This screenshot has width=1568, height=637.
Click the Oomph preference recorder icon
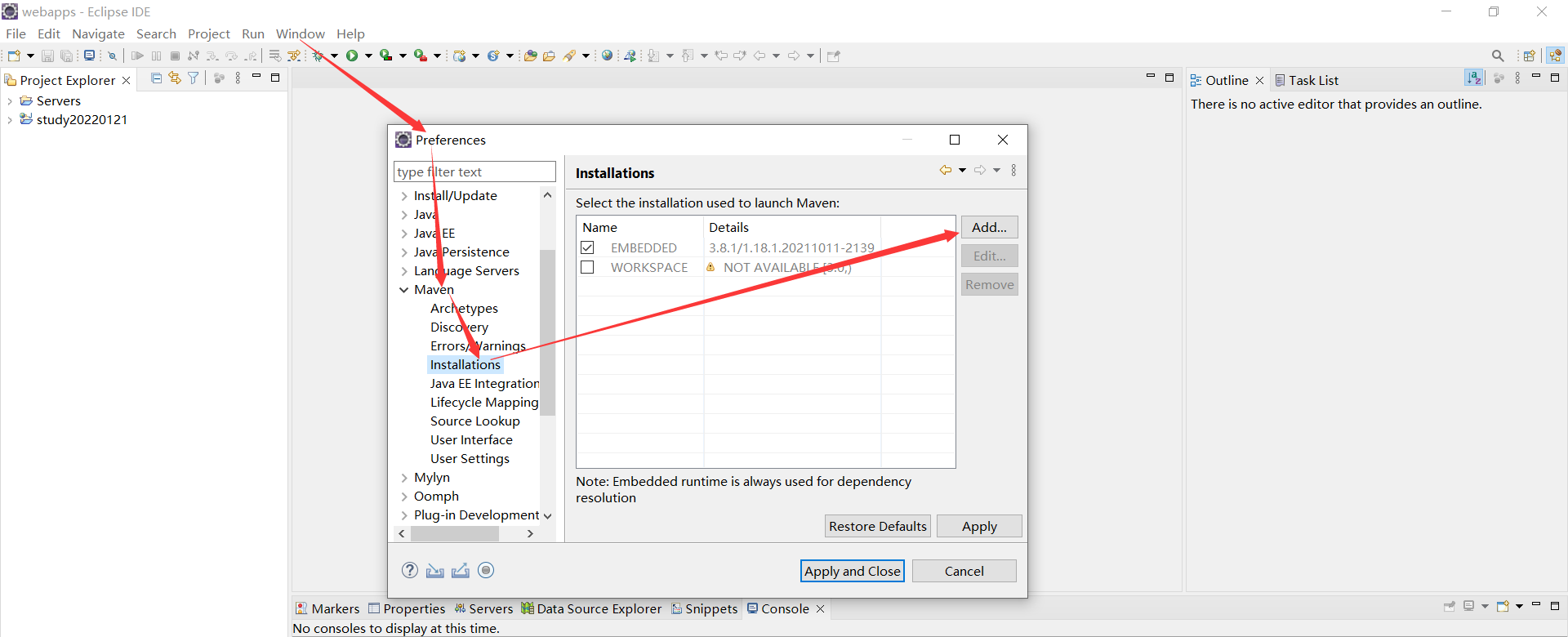(486, 570)
